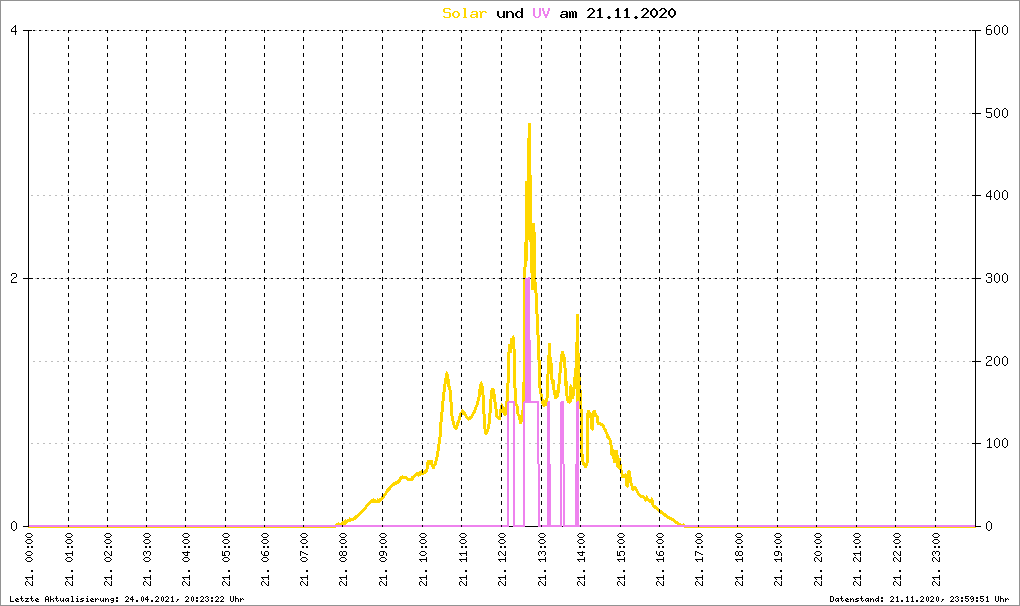Select the 16:00 time label on x-axis

pyautogui.click(x=660, y=561)
